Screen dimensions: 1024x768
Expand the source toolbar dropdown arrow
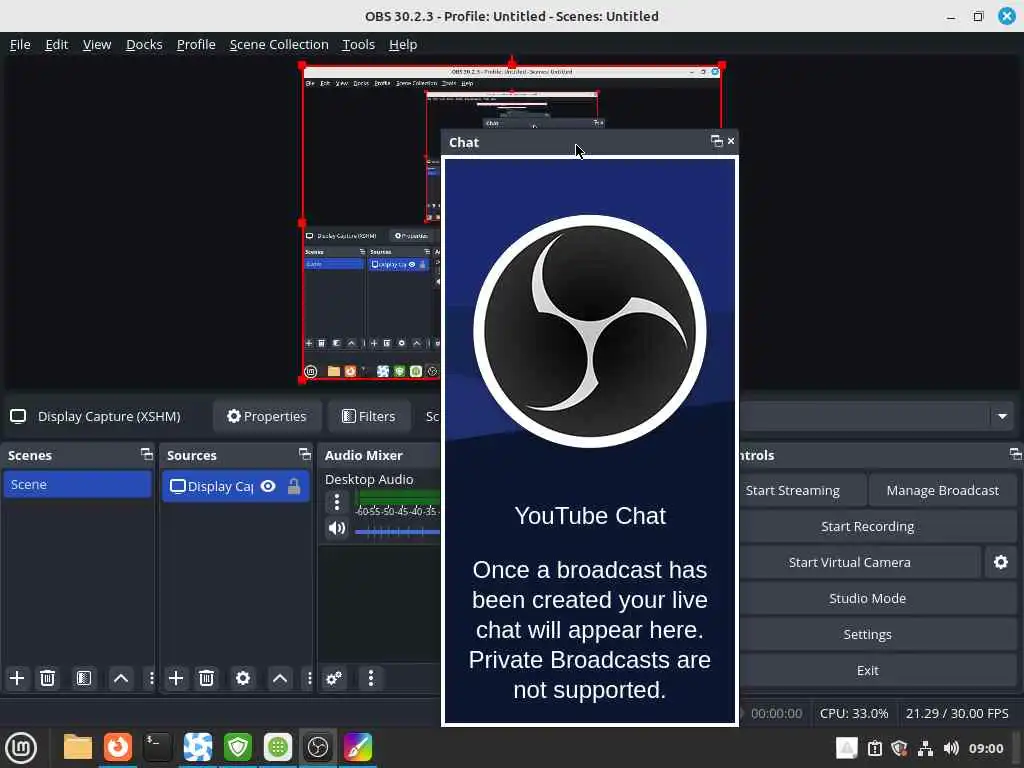pyautogui.click(x=1002, y=416)
